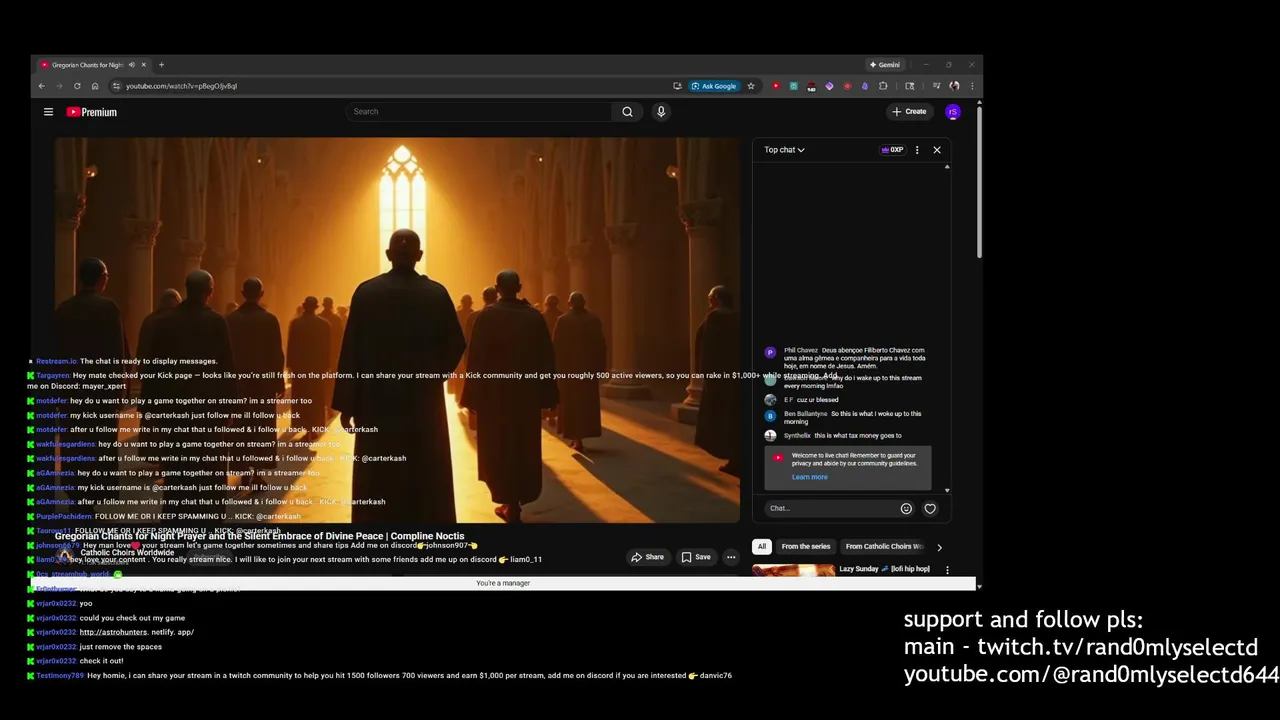
Task: Start voice search with the microphone icon
Action: (x=661, y=112)
